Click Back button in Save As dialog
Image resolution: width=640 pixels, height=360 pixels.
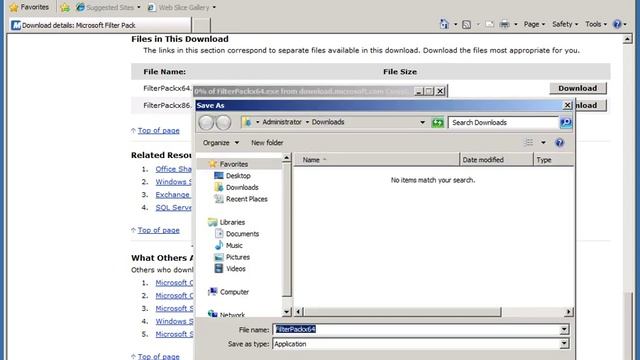[x=206, y=122]
